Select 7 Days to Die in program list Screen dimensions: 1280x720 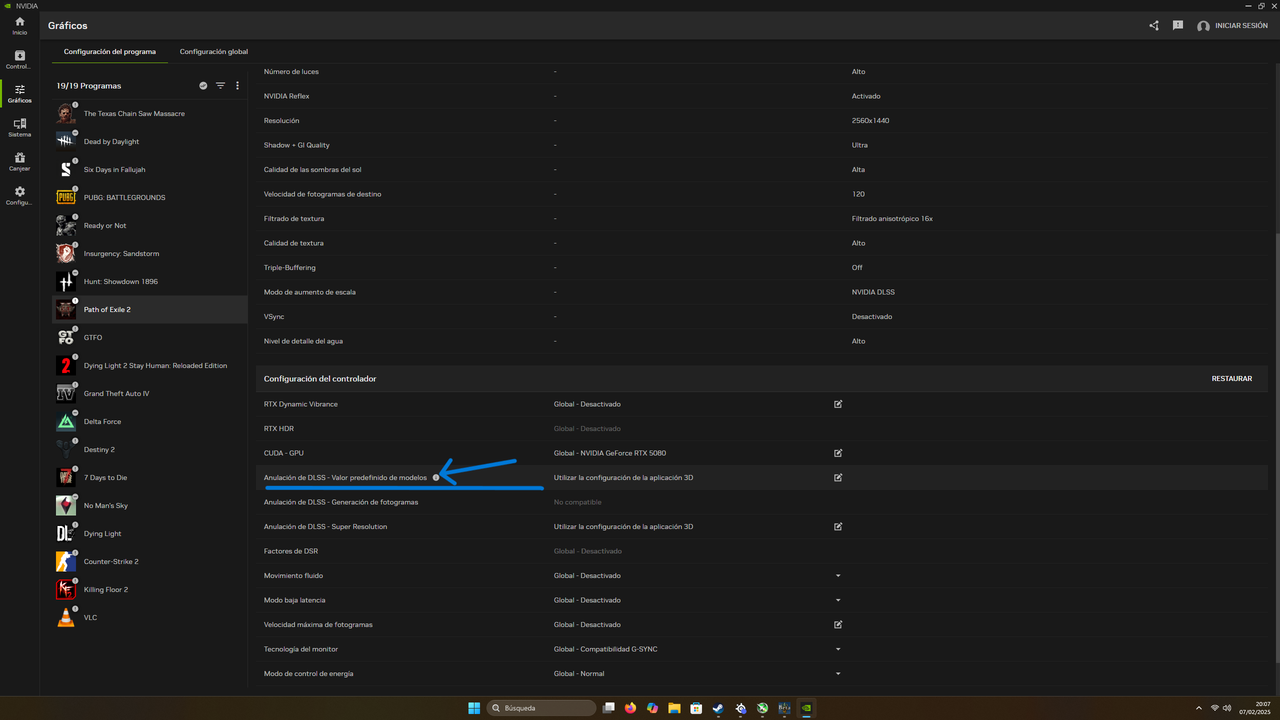pos(150,478)
